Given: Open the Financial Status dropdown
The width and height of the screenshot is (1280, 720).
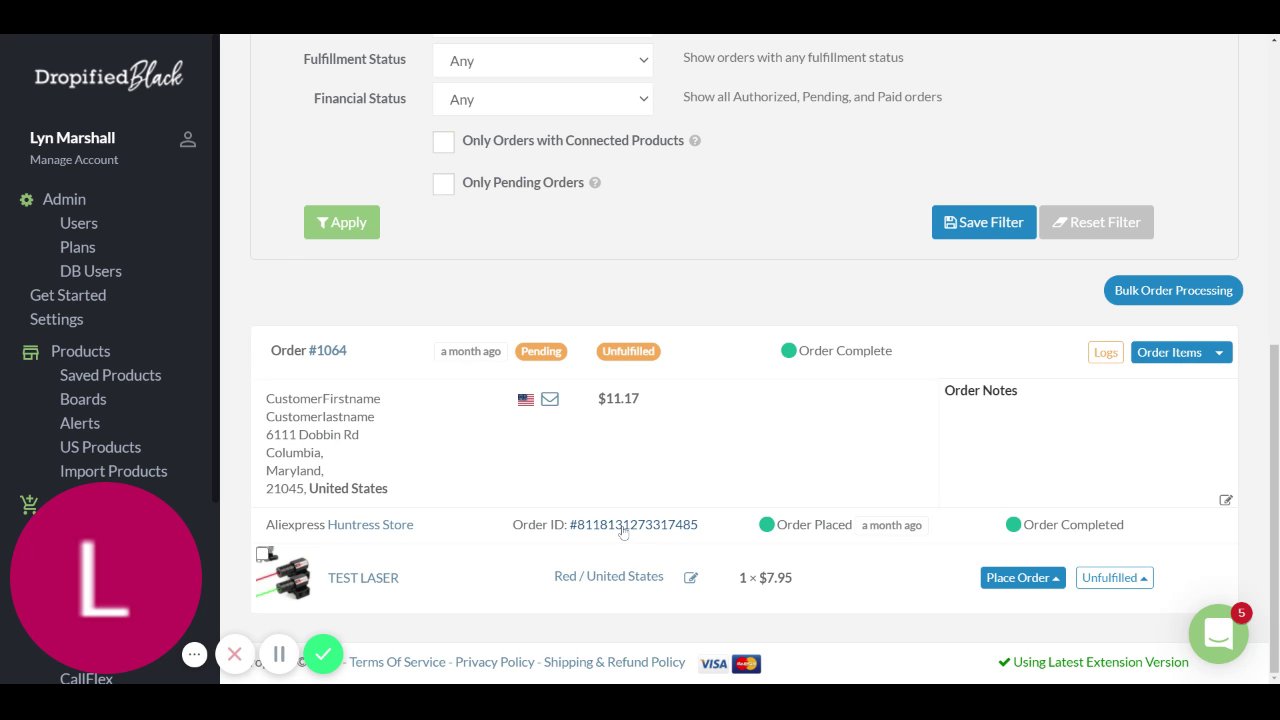Looking at the screenshot, I should tap(543, 99).
